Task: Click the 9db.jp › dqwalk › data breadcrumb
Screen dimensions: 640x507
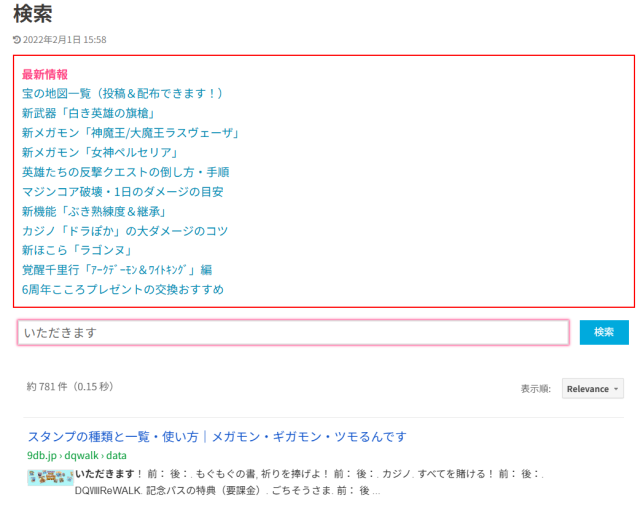Action: click(x=77, y=455)
